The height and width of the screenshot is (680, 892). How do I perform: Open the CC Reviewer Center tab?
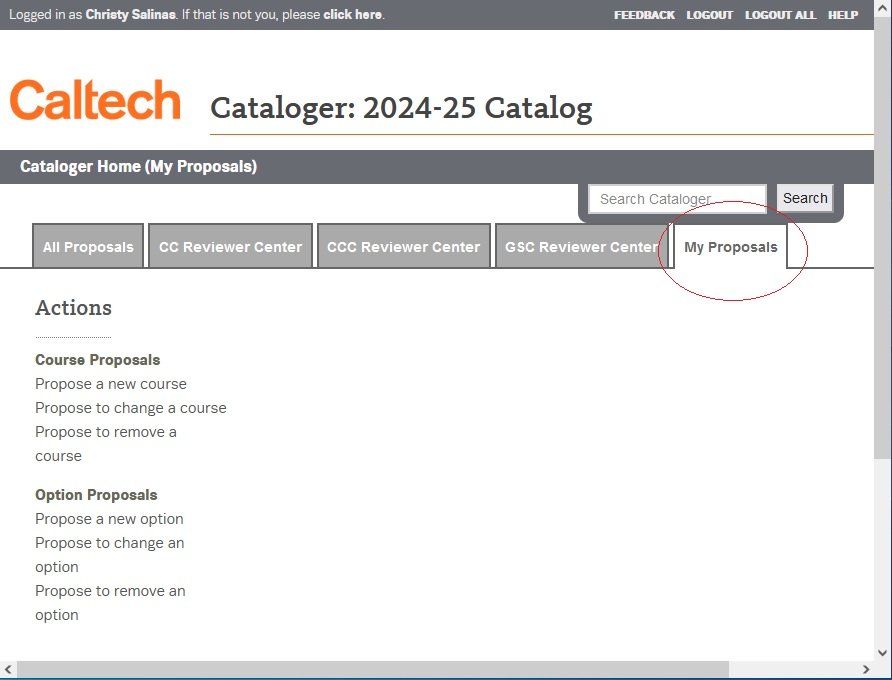click(x=230, y=247)
